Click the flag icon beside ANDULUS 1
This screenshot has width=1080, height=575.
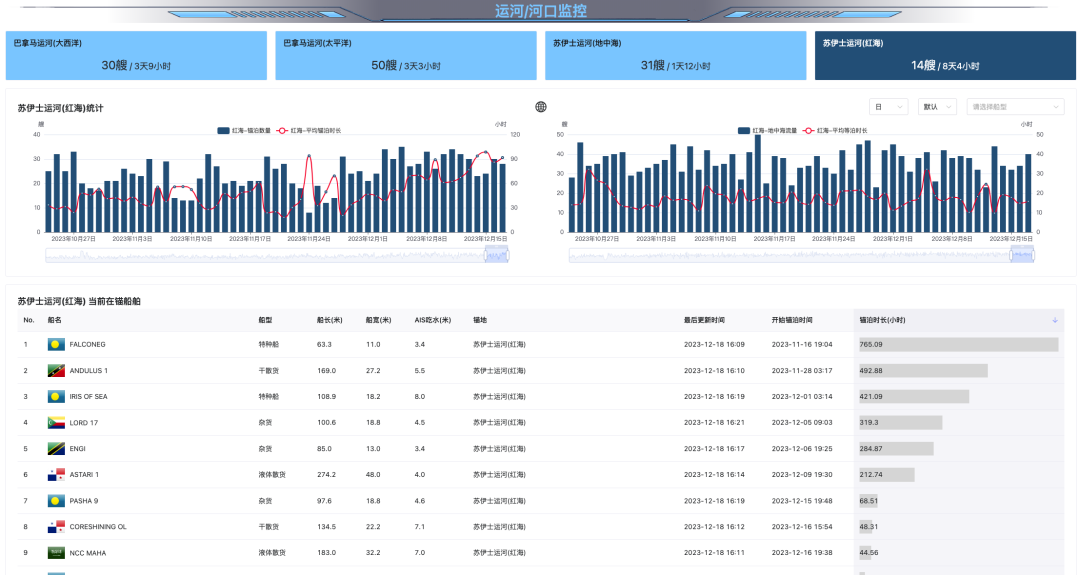56,370
